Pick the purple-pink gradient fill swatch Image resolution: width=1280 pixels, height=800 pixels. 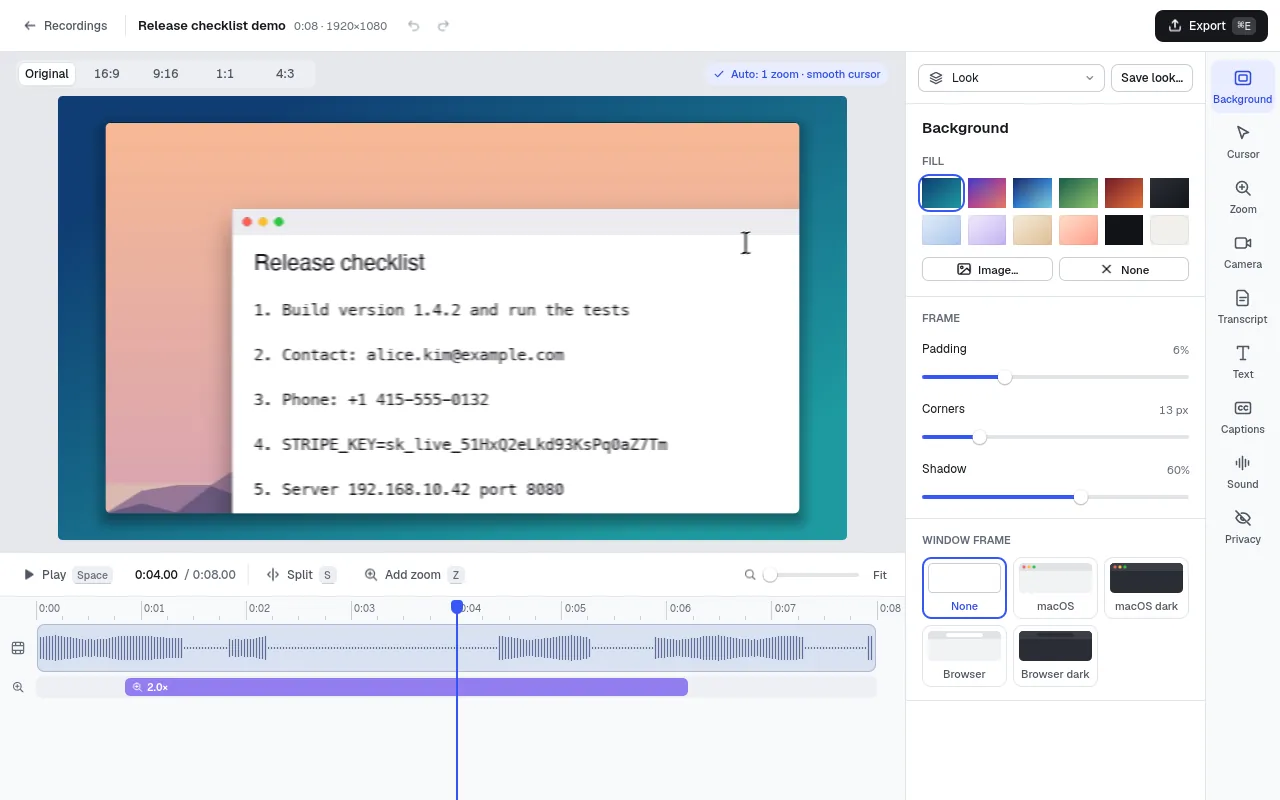987,193
